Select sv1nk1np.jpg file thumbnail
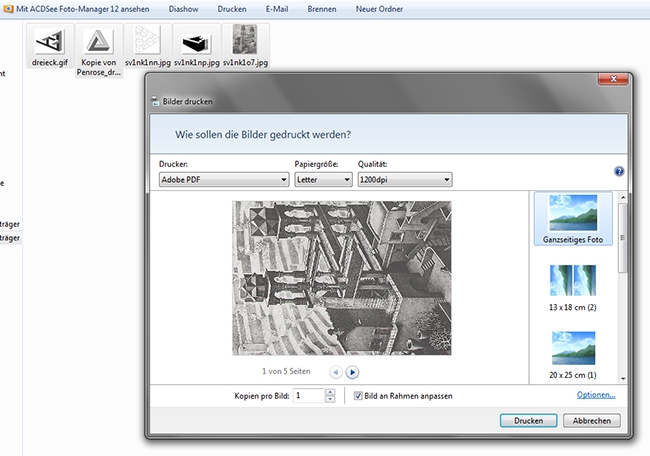The width and height of the screenshot is (650, 456). (196, 44)
